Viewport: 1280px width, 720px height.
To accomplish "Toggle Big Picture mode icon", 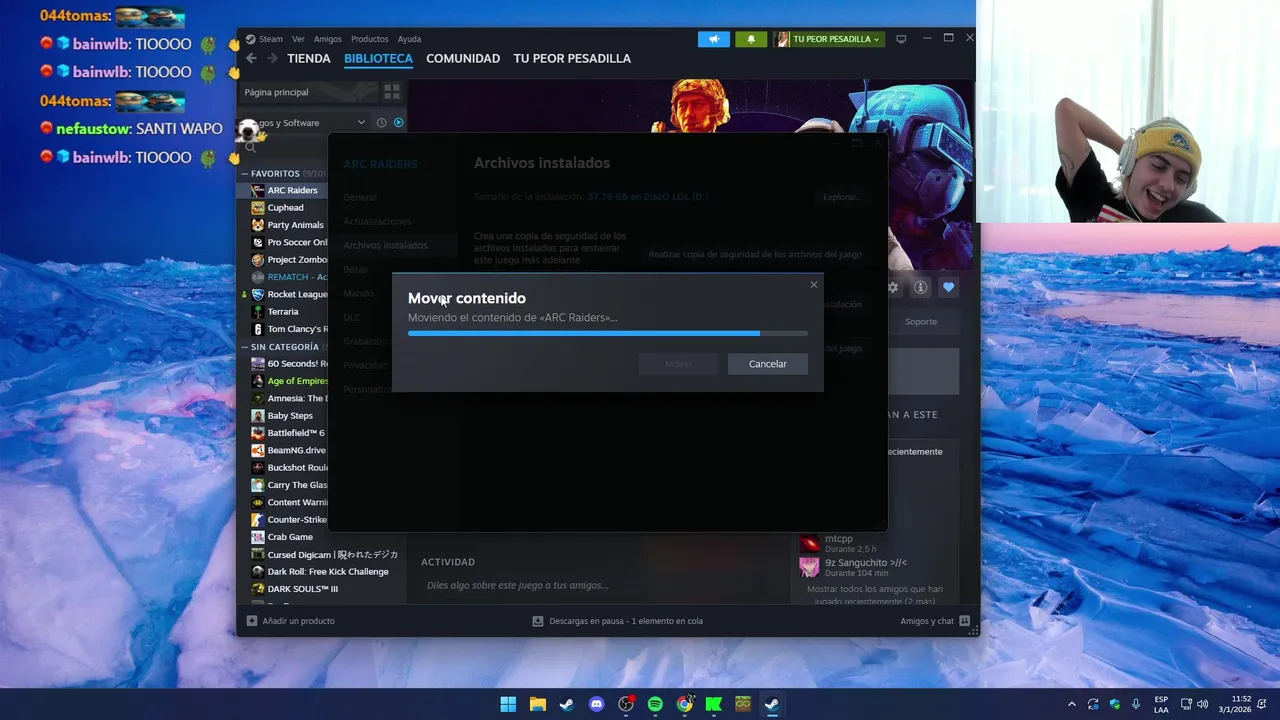I will coord(901,39).
